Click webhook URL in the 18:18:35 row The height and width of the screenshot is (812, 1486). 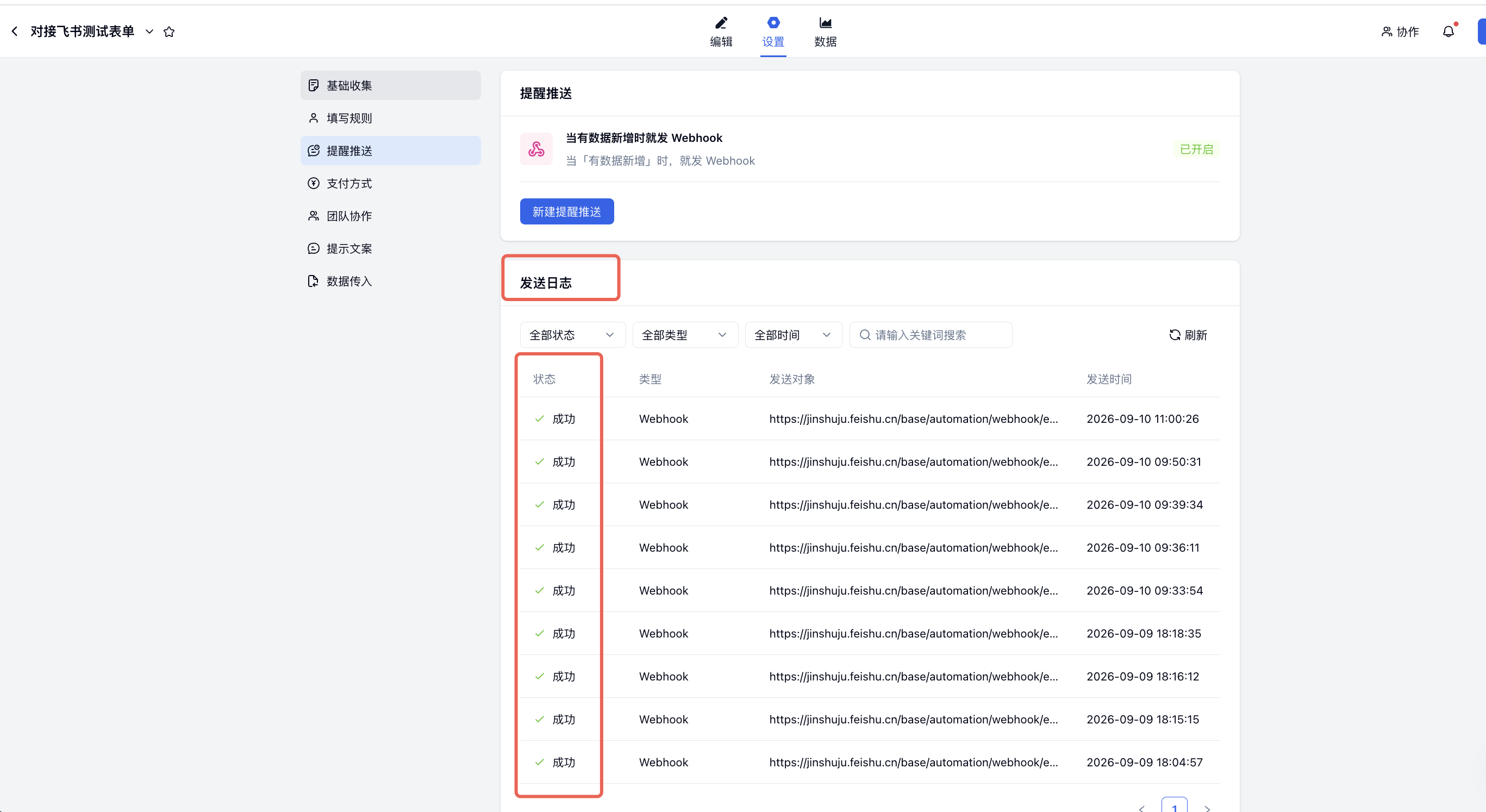coord(913,634)
